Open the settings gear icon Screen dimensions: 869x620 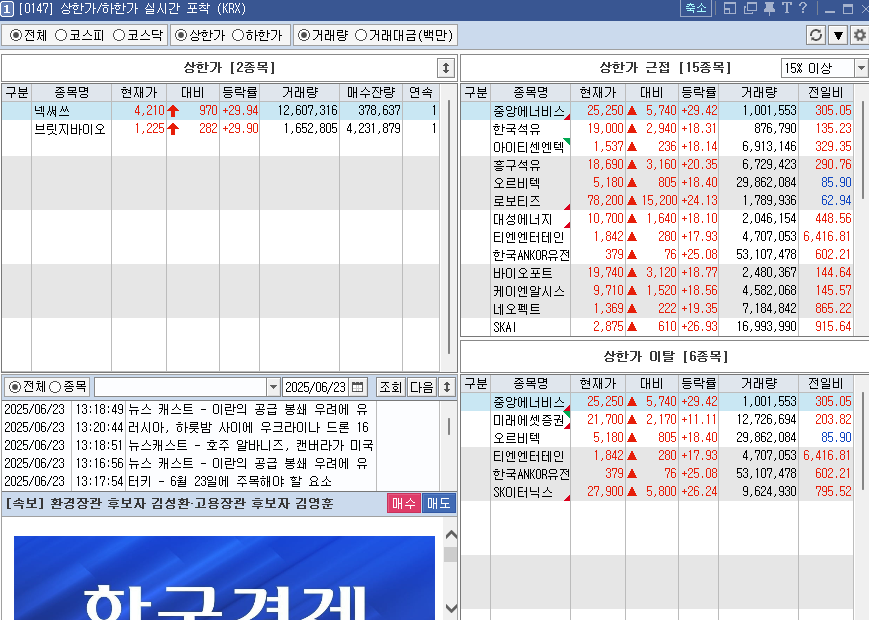click(x=860, y=35)
